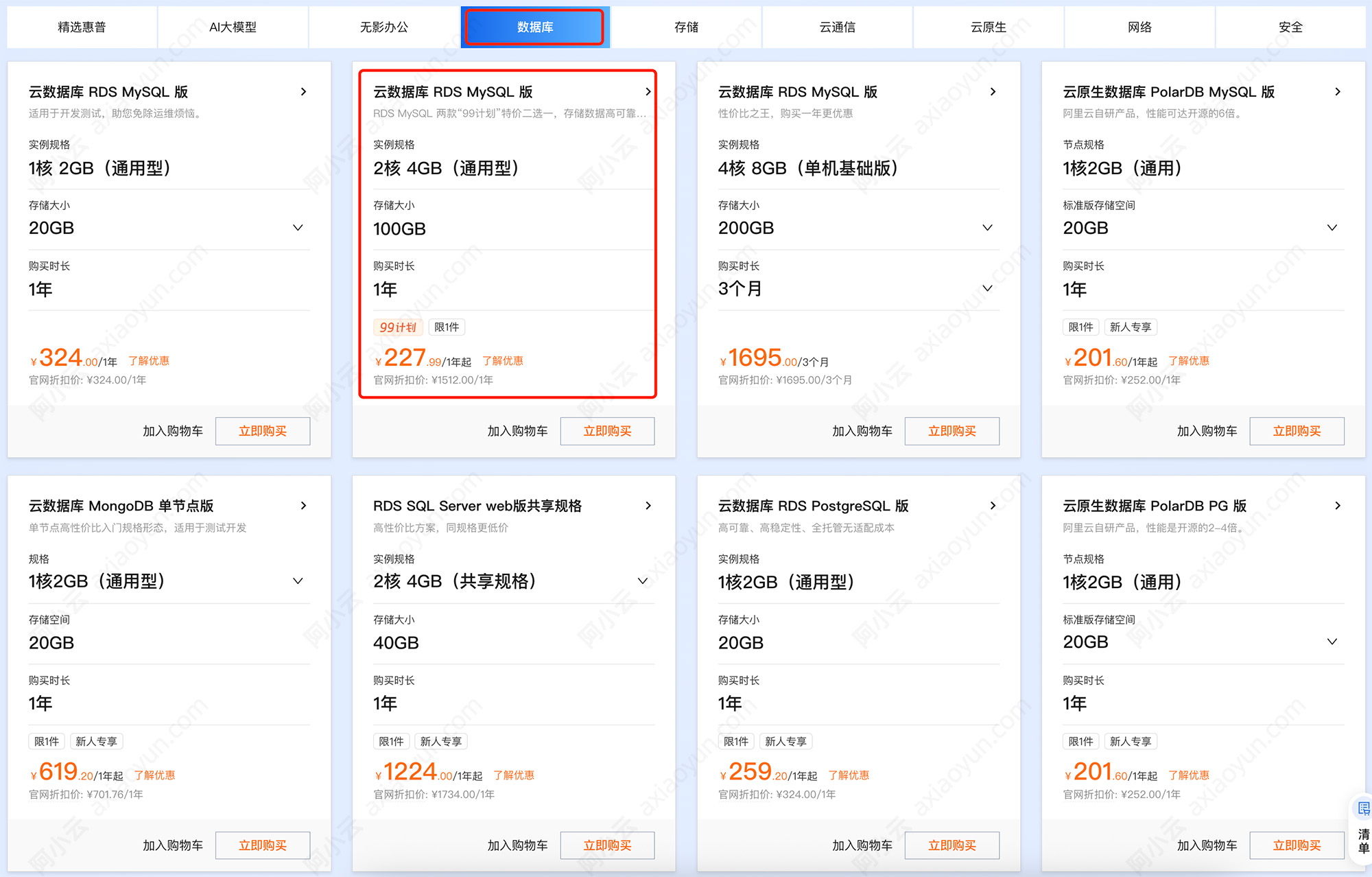
Task: Click the ¥1695.00/3个月 price
Action: (x=774, y=358)
